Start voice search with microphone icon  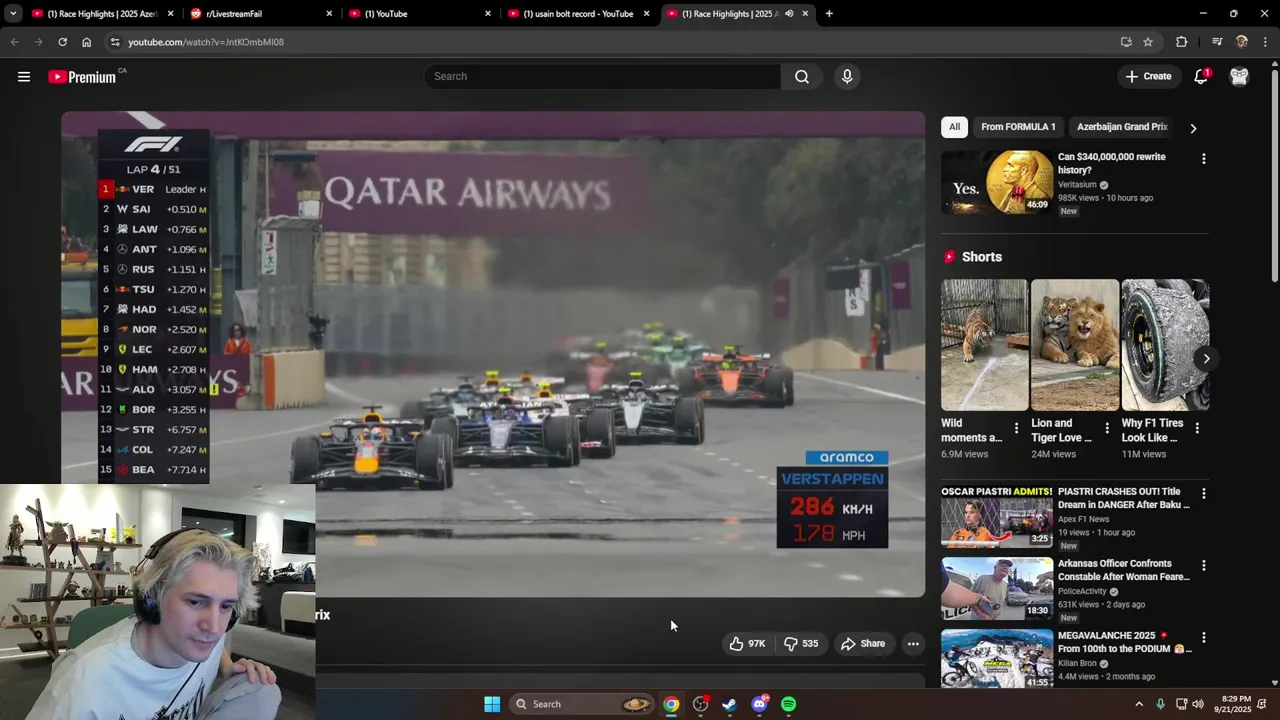pos(847,76)
